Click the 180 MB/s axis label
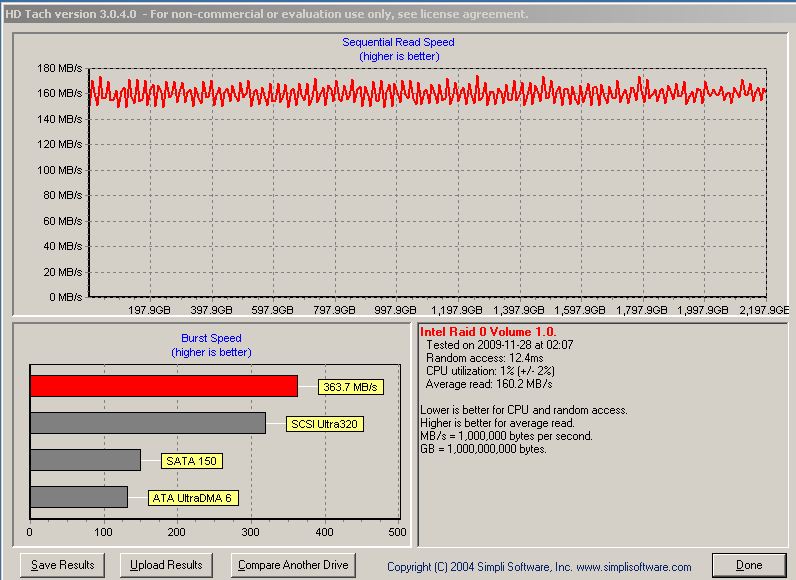Viewport: 796px width, 580px height. click(59, 68)
